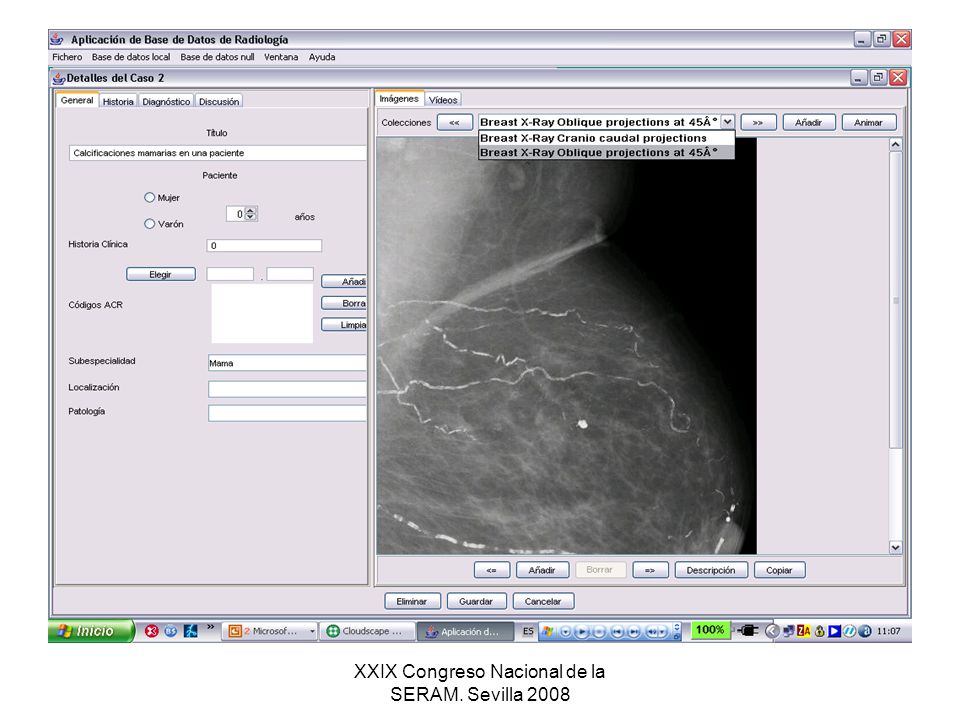Show previous image with <= button
Screen dimensions: 960x720
pos(492,570)
